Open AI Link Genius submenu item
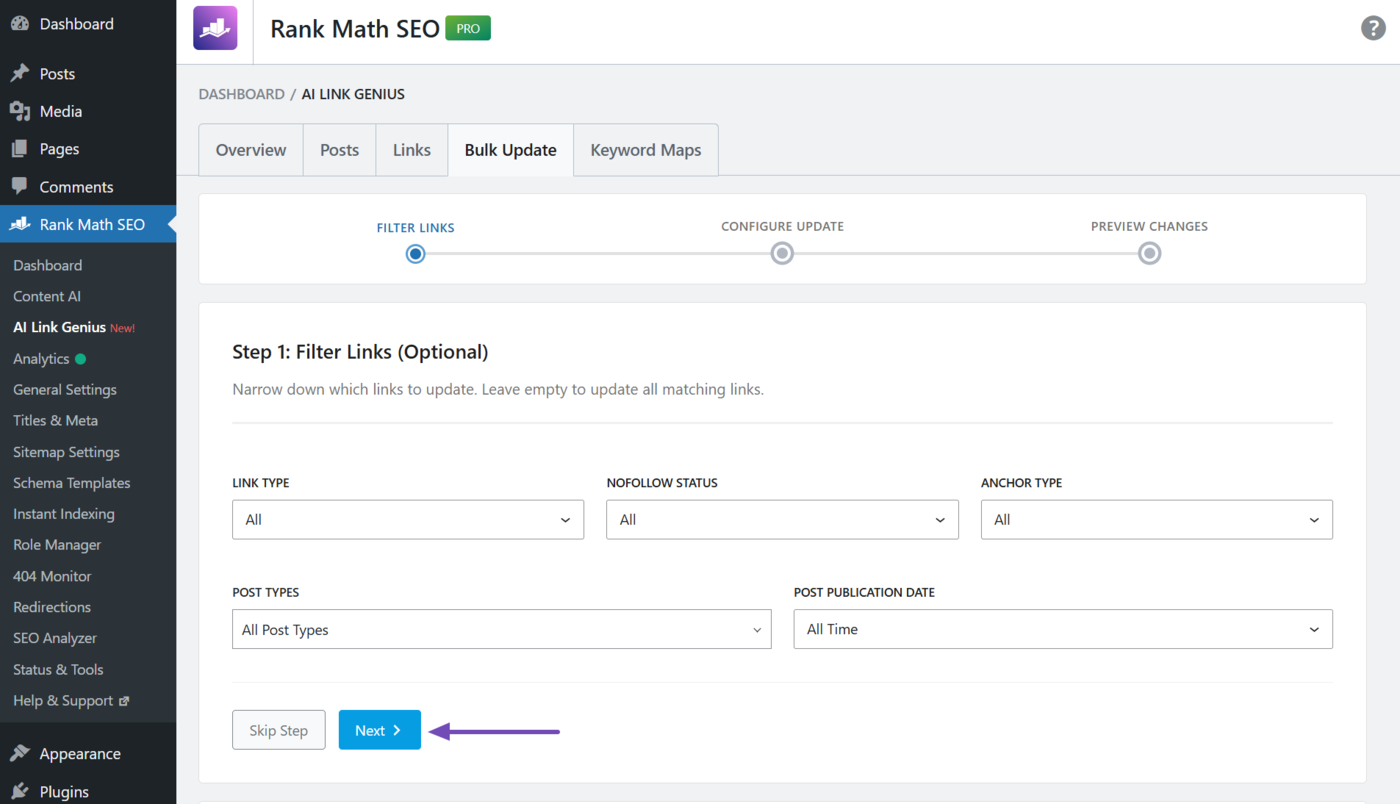The width and height of the screenshot is (1400, 804). (x=59, y=327)
